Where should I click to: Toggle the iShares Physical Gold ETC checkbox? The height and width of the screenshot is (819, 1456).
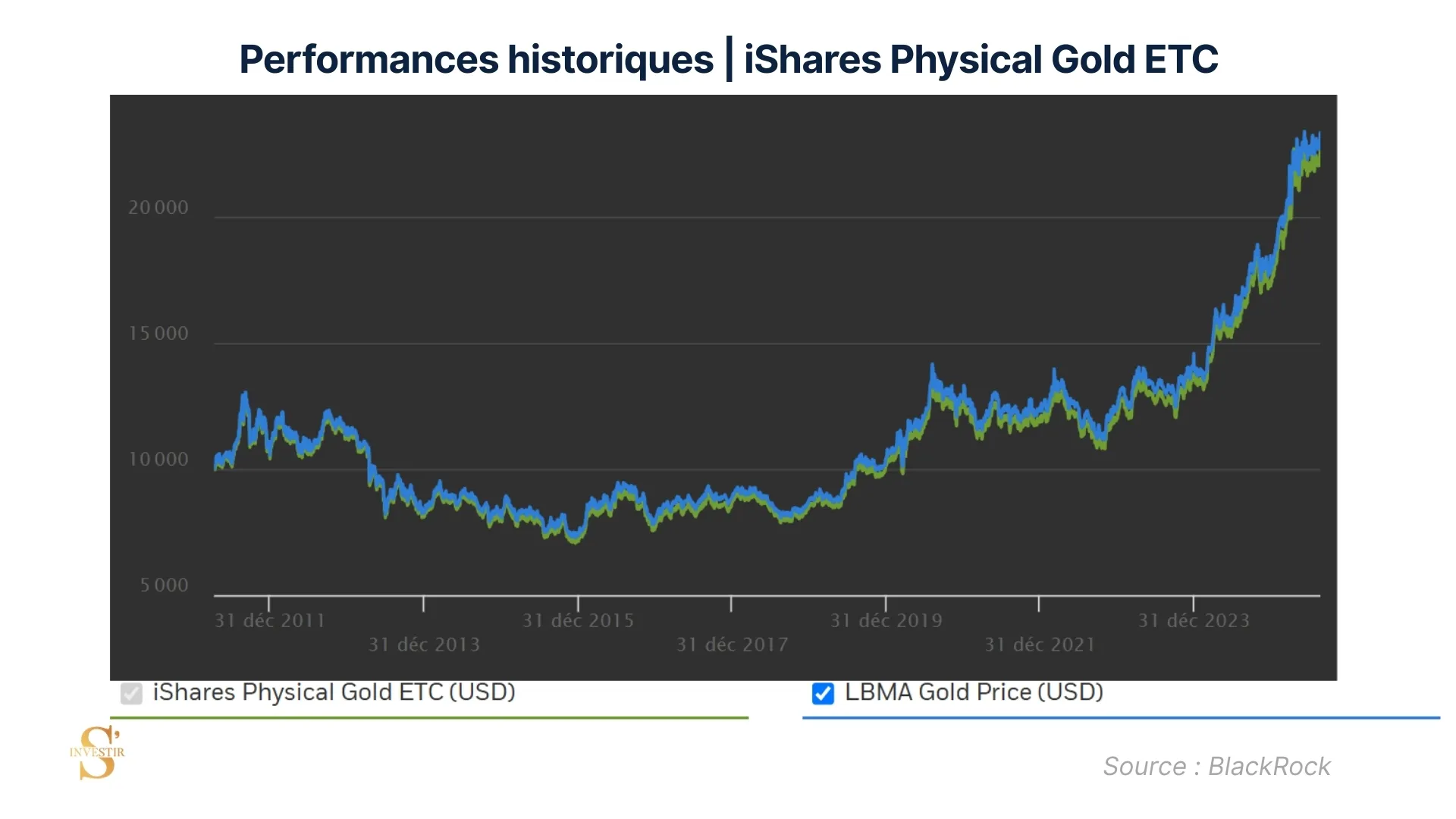pos(131,693)
